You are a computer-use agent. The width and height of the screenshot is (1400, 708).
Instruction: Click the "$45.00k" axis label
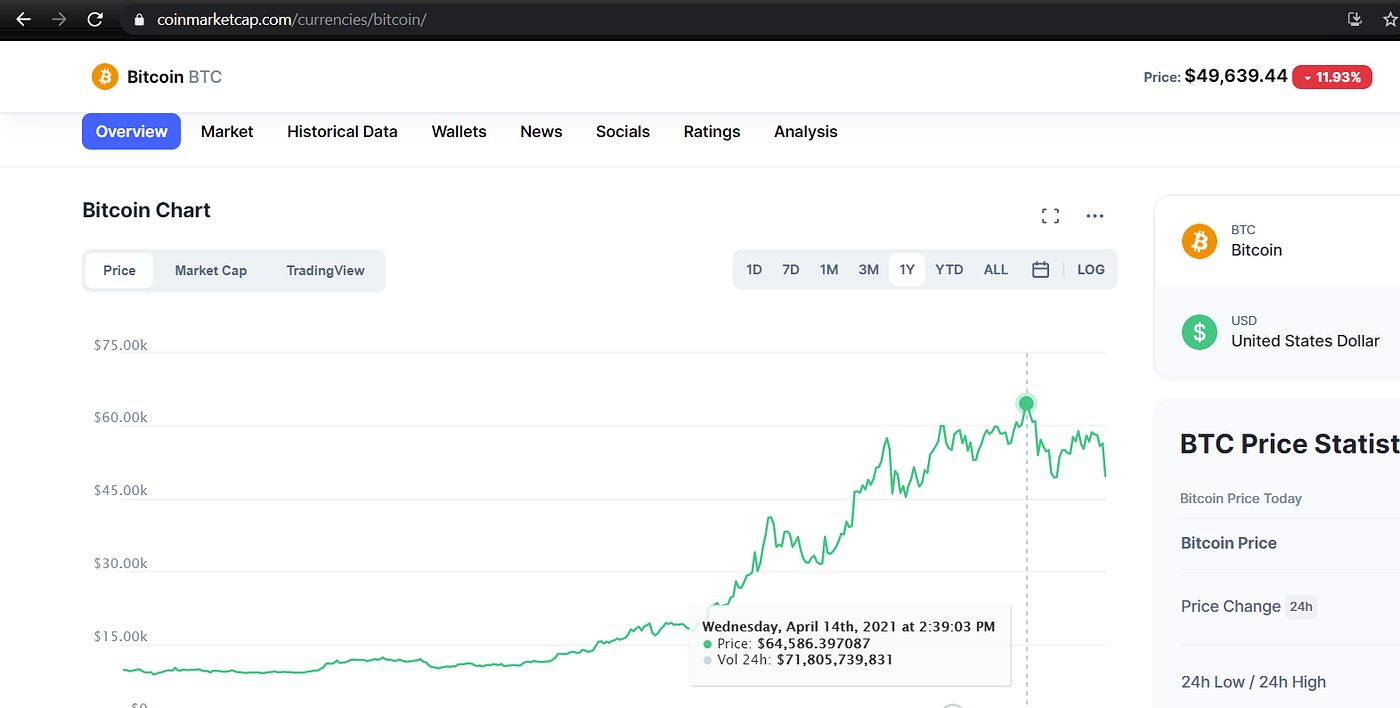pos(121,490)
